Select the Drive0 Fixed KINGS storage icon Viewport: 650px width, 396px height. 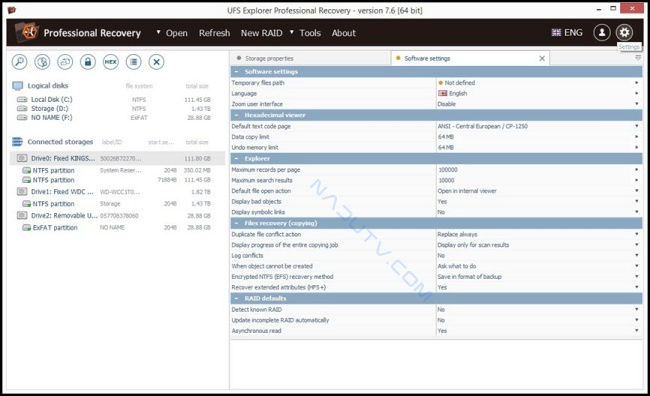point(22,158)
